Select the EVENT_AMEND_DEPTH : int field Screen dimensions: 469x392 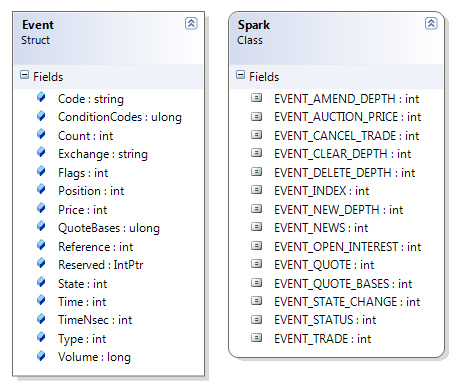pyautogui.click(x=347, y=99)
